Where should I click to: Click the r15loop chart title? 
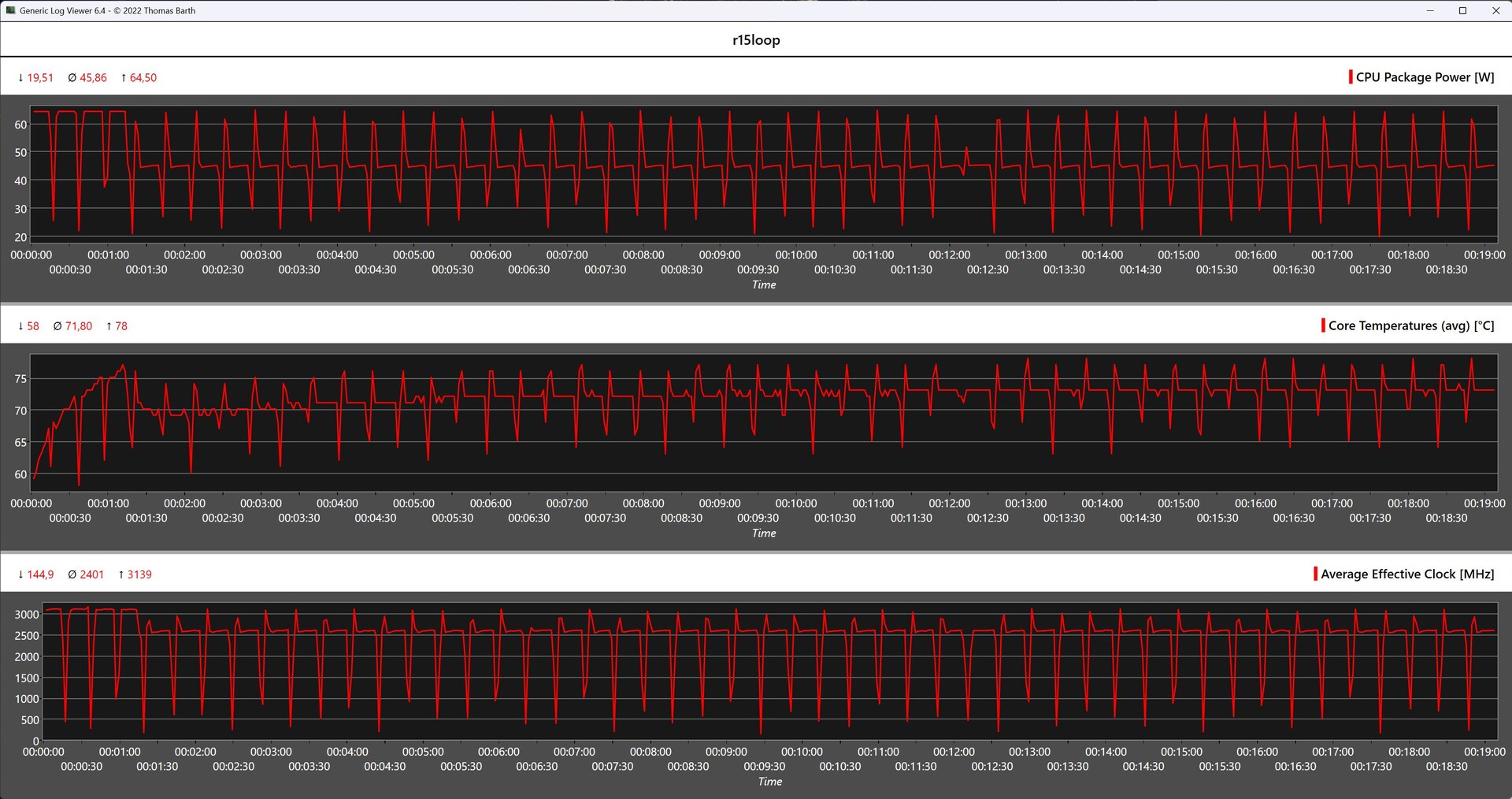pyautogui.click(x=756, y=40)
